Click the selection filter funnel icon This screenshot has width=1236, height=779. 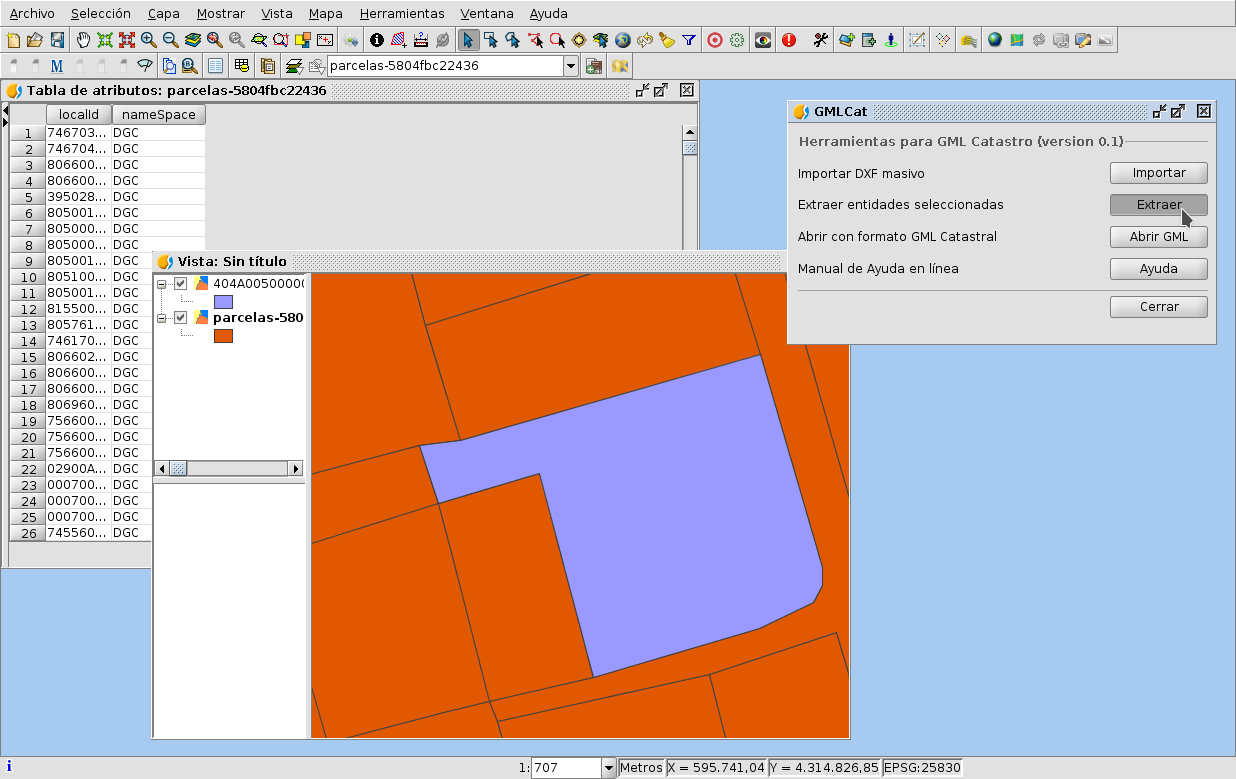(689, 40)
